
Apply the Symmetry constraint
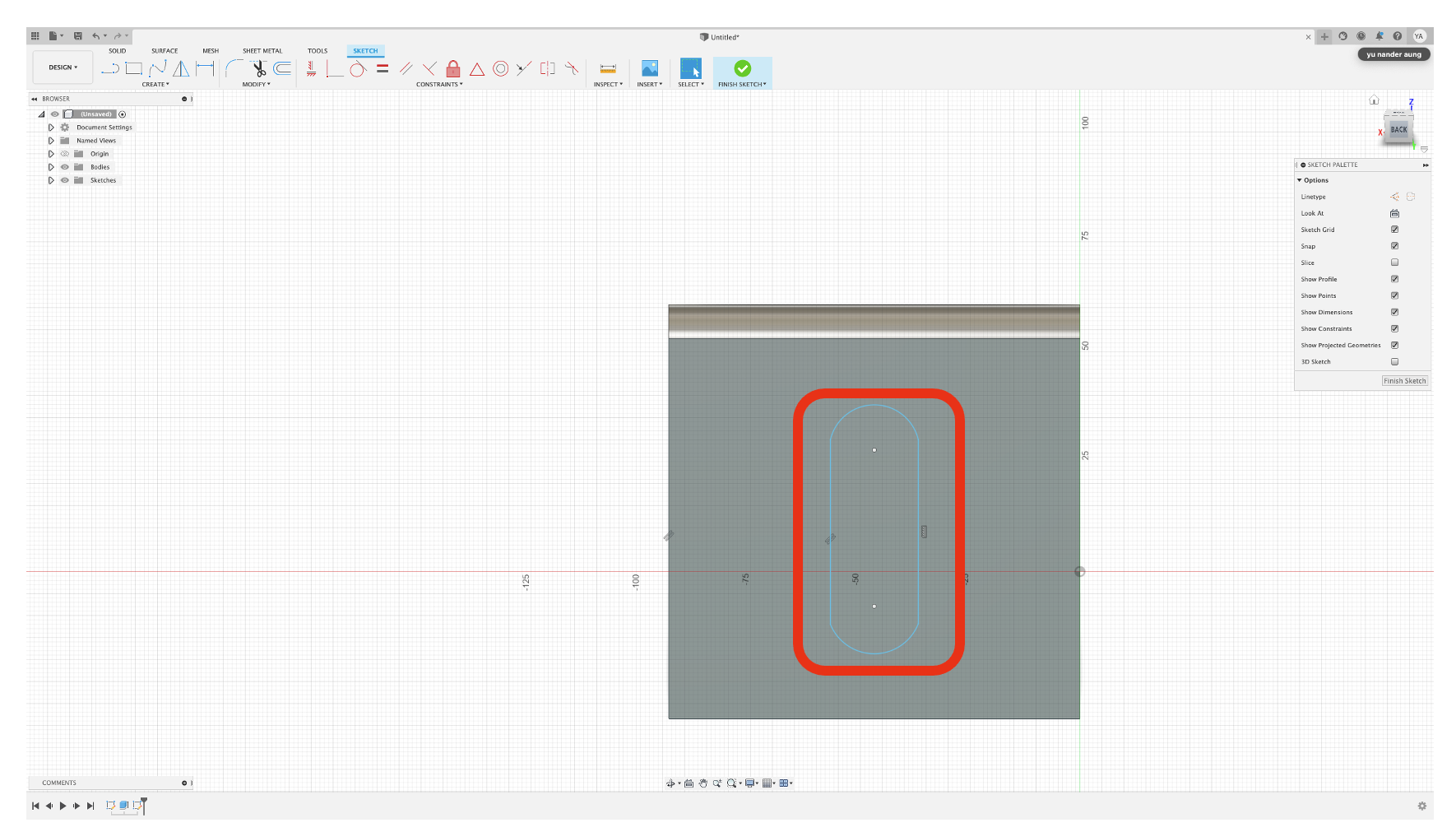(548, 68)
